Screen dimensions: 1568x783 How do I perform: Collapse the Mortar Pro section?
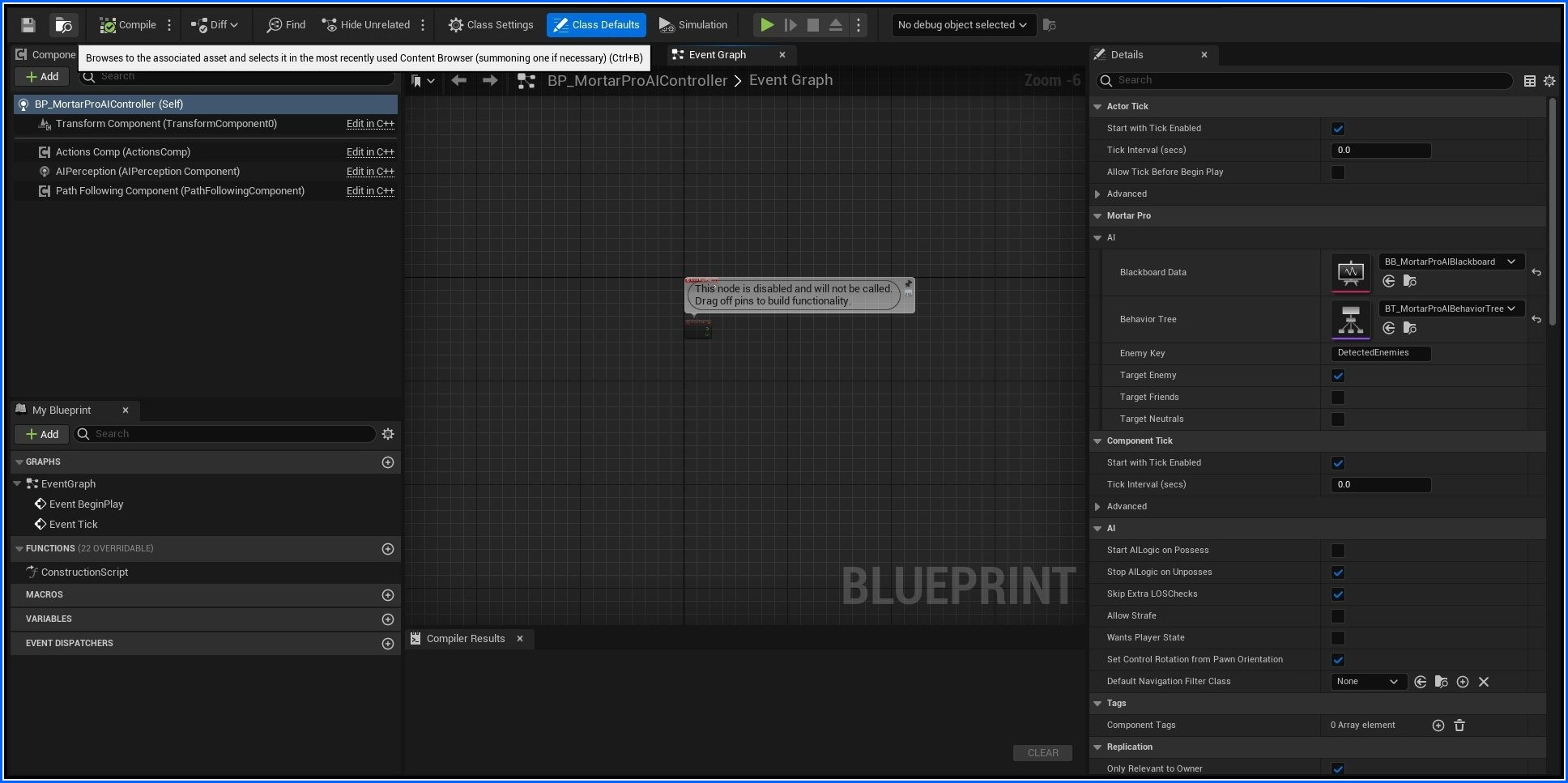[1097, 216]
